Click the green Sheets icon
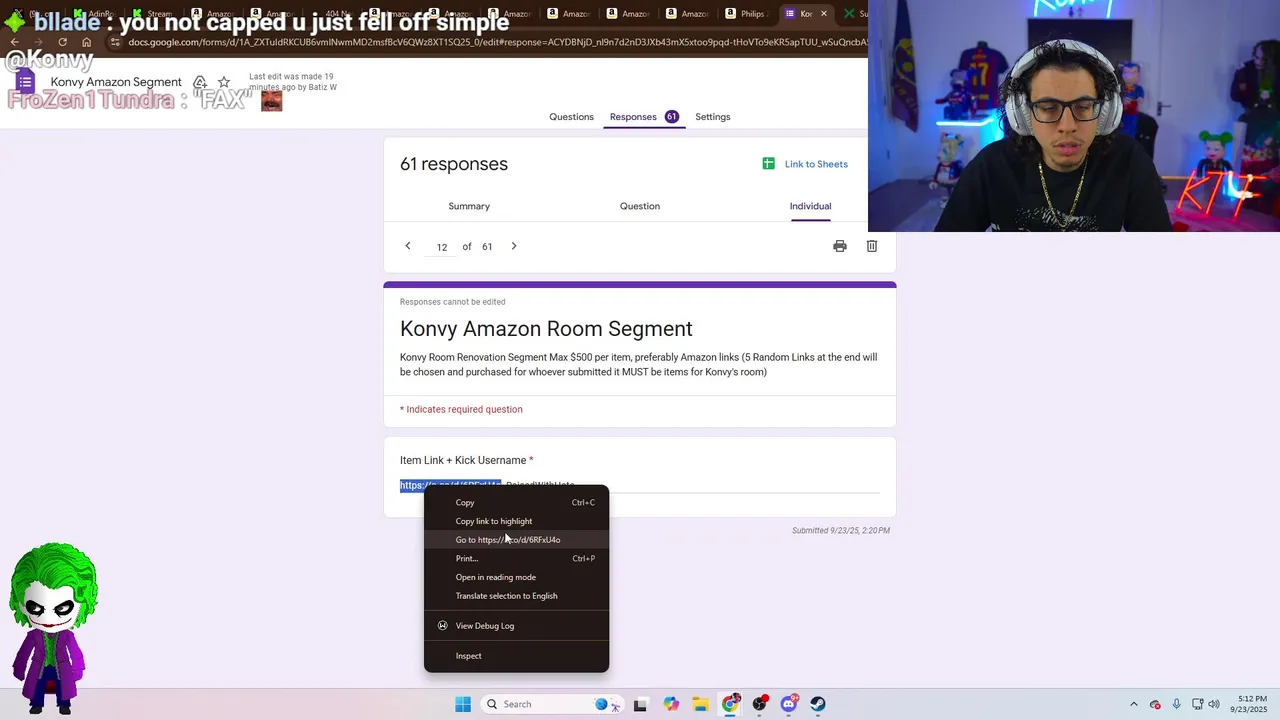 click(768, 164)
